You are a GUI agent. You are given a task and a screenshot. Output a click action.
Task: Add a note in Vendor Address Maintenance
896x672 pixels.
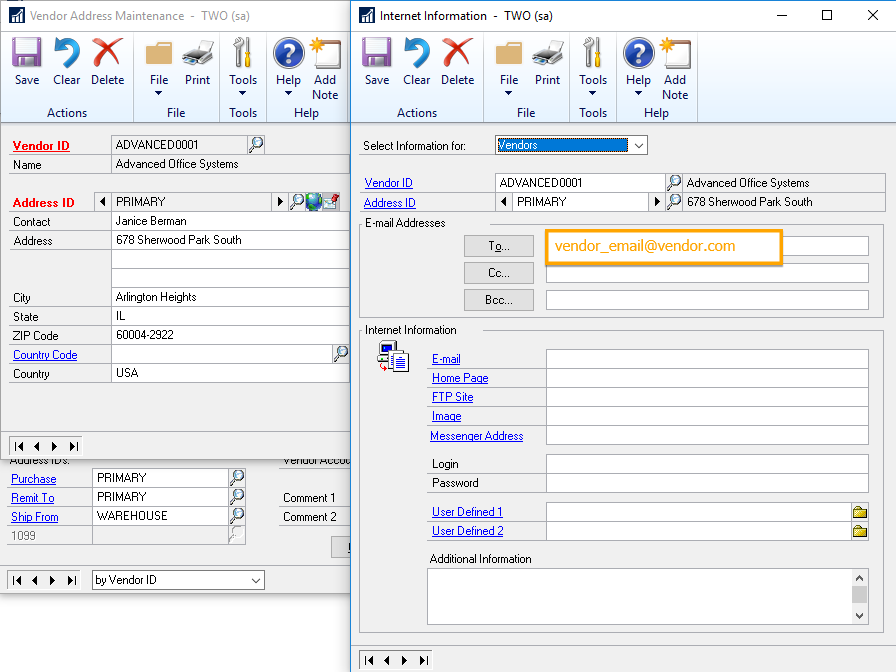[325, 69]
